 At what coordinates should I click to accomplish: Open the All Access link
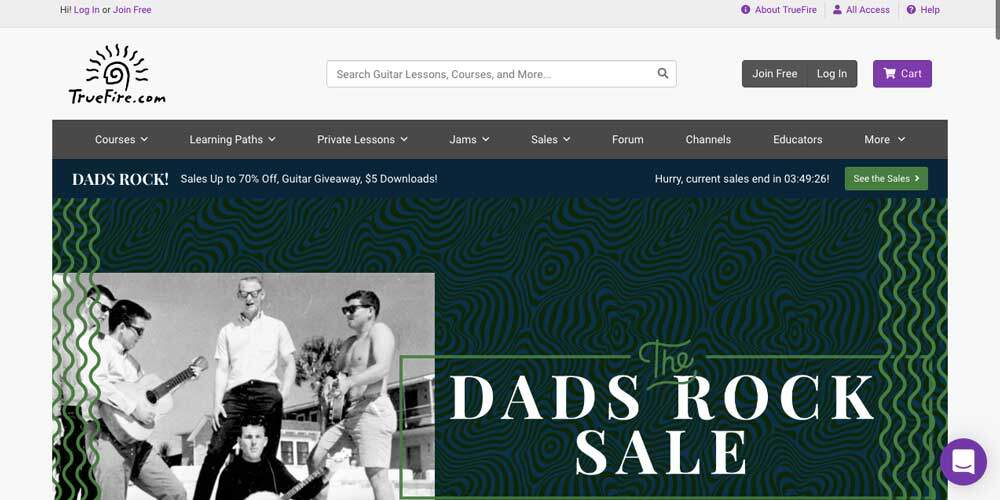[x=867, y=10]
